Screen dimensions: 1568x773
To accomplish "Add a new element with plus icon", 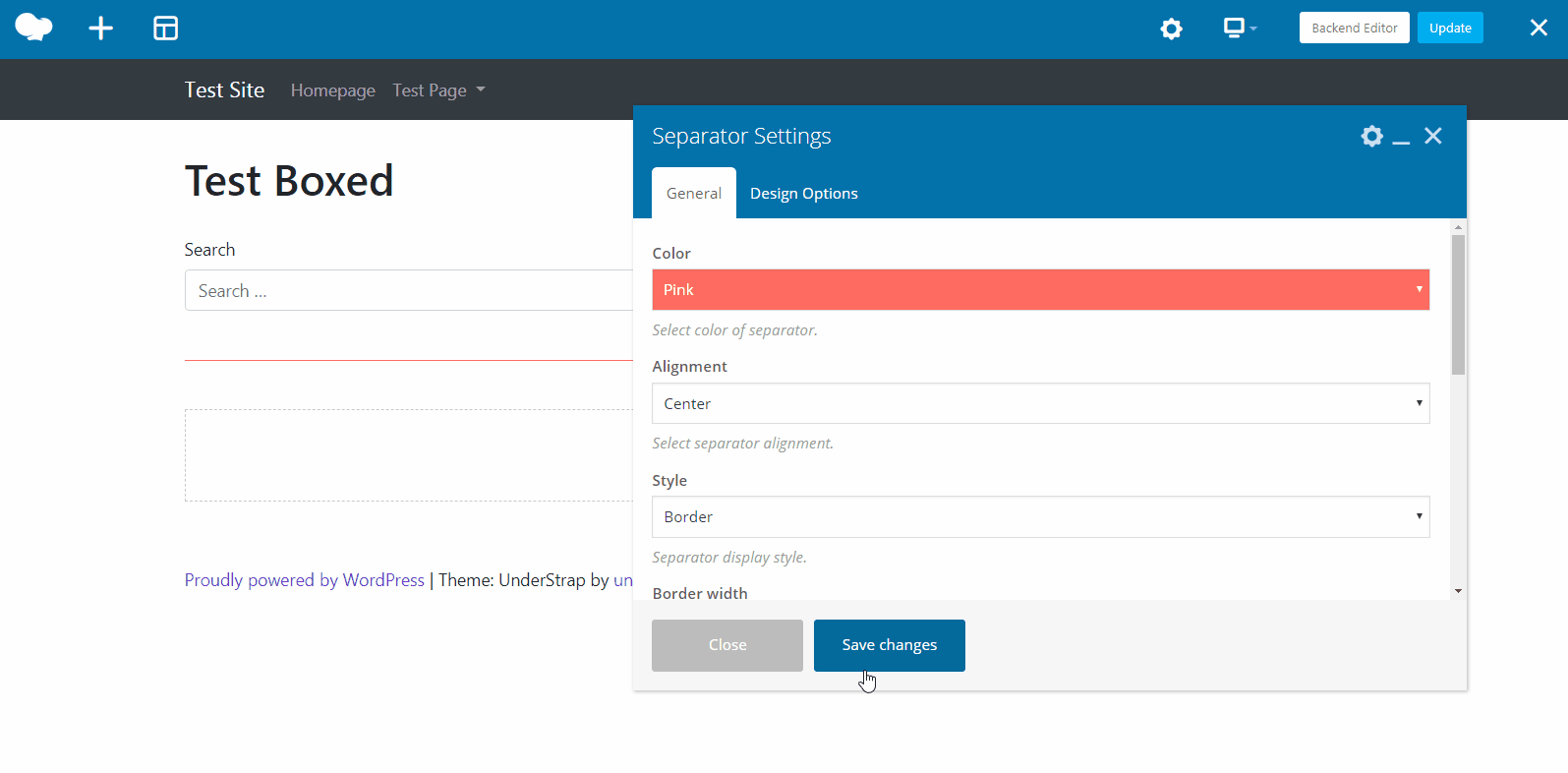I will (x=100, y=29).
